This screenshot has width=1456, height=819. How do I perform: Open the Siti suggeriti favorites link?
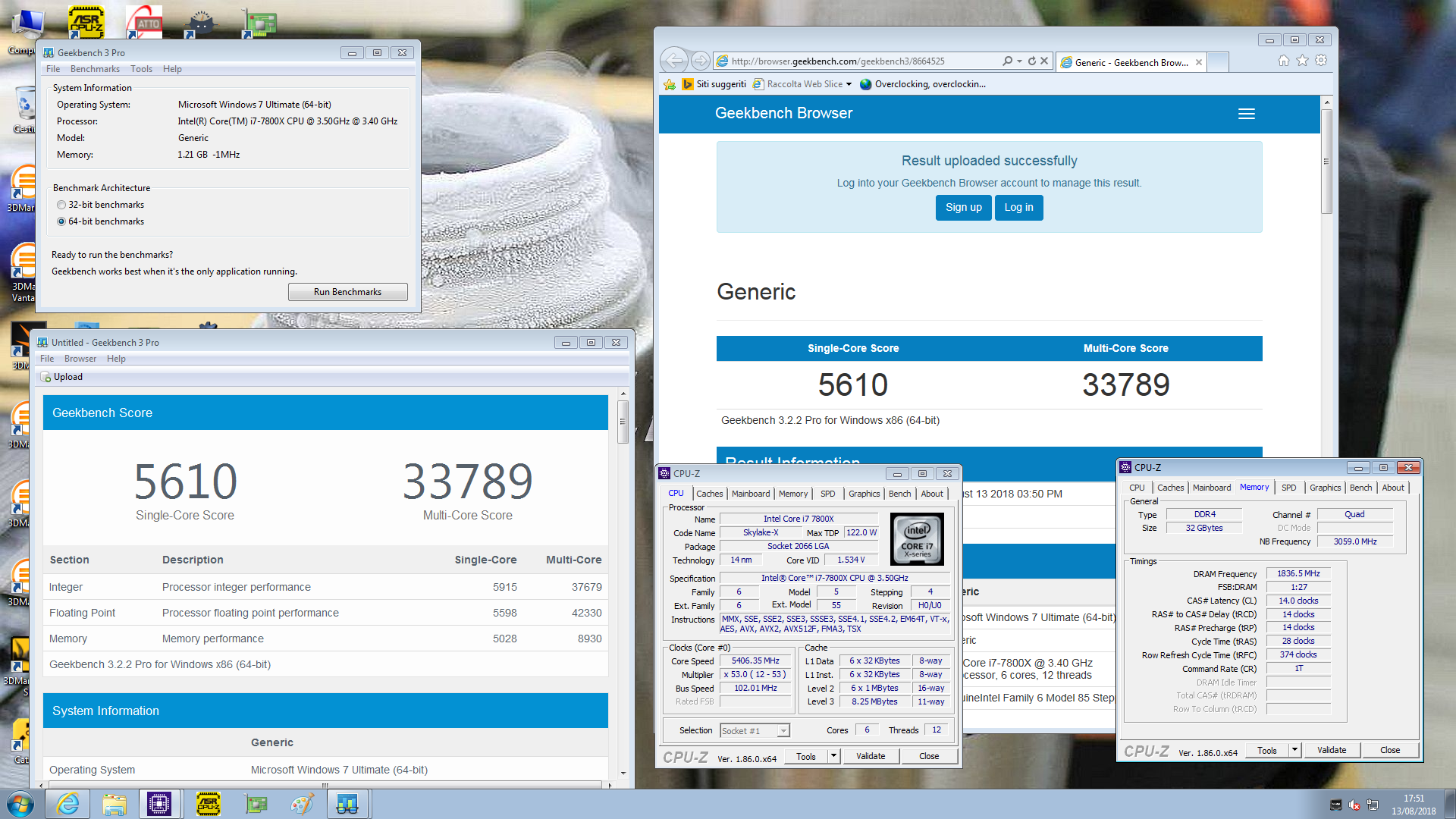click(714, 84)
